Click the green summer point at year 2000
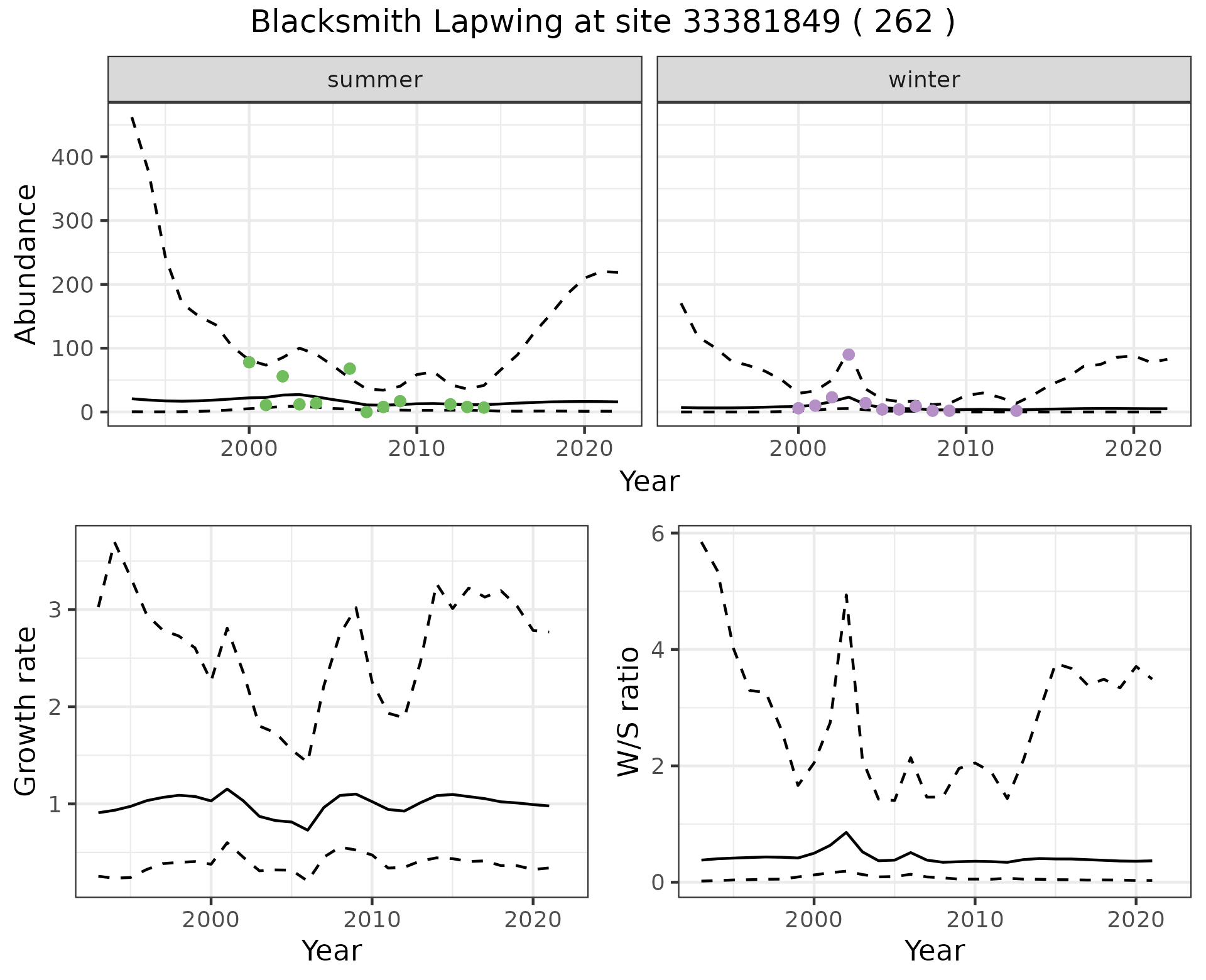This screenshot has width=1206, height=980. coord(249,362)
